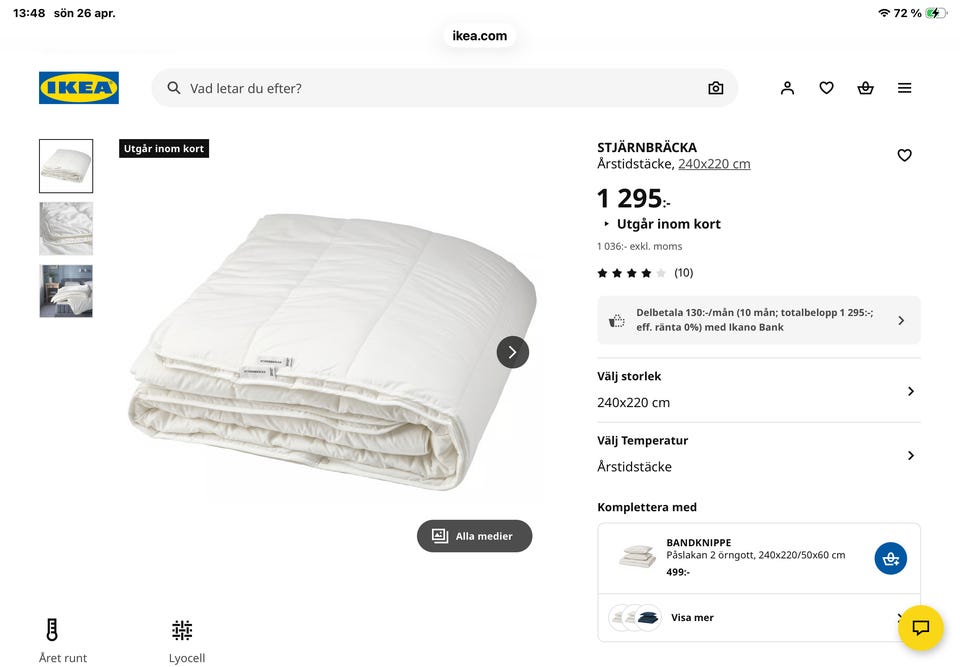Open the chat support bubble

[x=920, y=628]
